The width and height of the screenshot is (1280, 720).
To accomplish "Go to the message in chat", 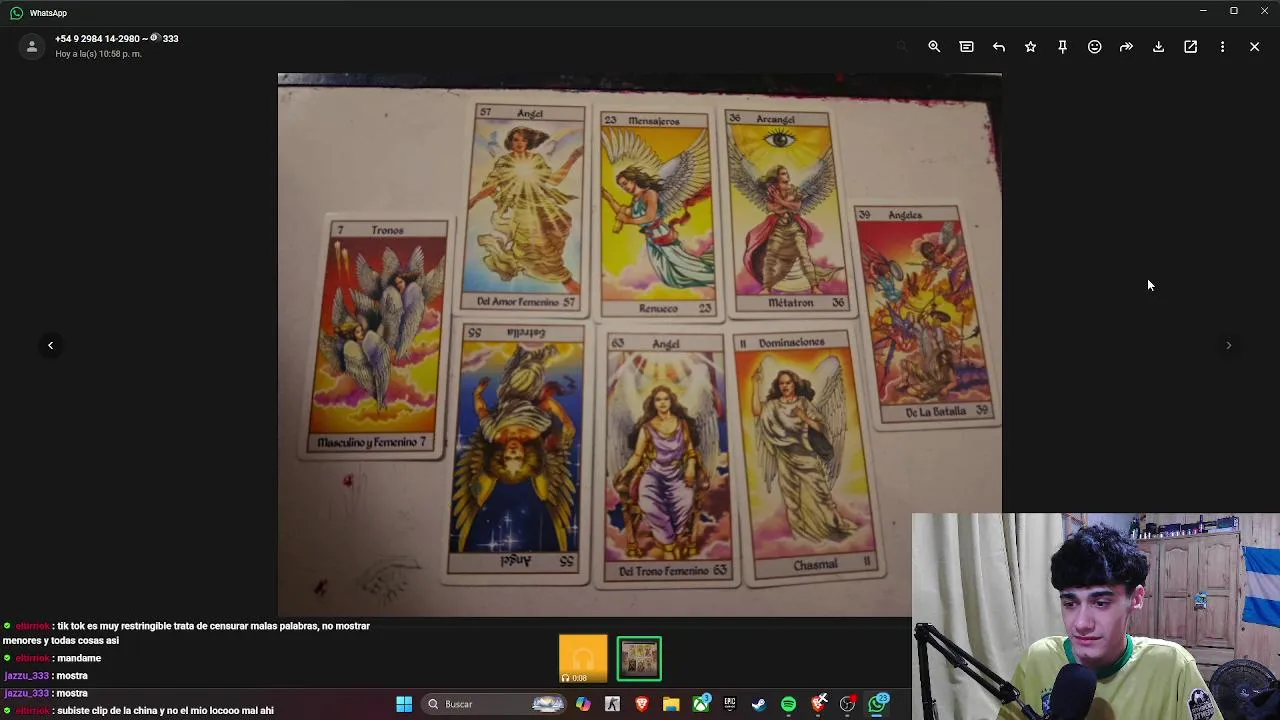I will (x=966, y=47).
